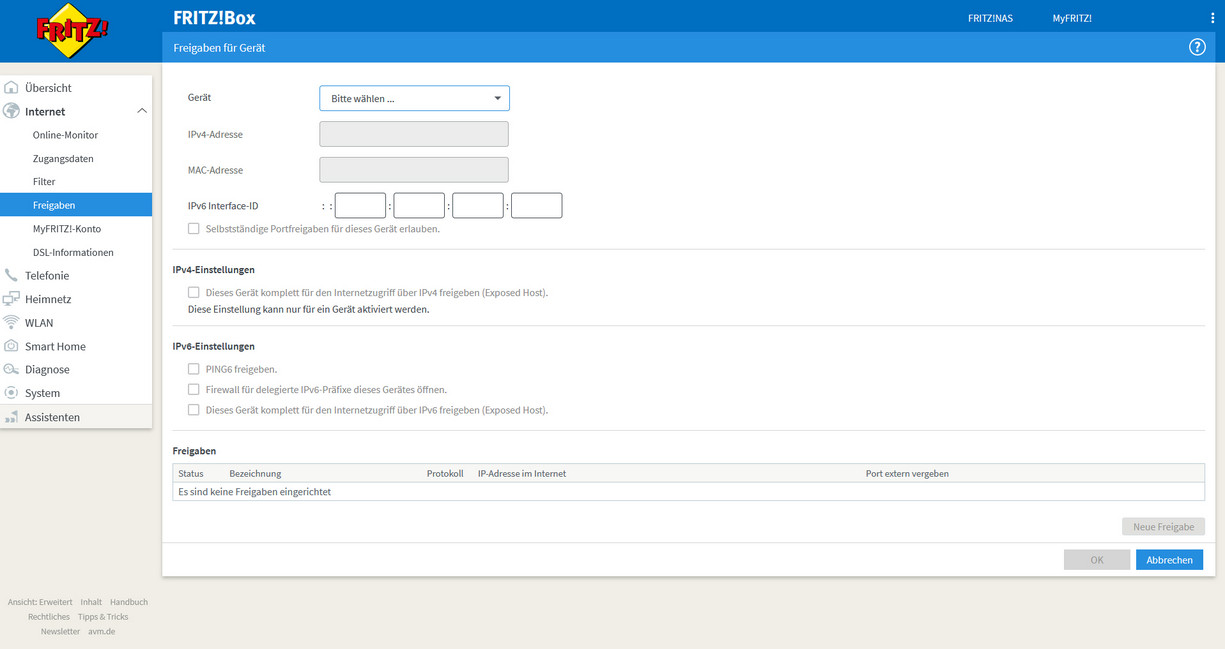
Task: Click the Abbrechen button
Action: pos(1169,560)
